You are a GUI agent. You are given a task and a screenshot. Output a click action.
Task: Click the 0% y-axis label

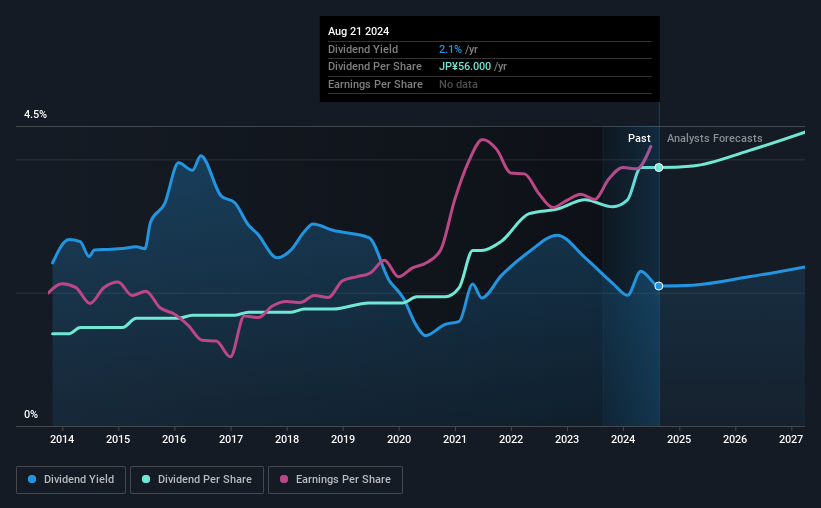coord(31,414)
